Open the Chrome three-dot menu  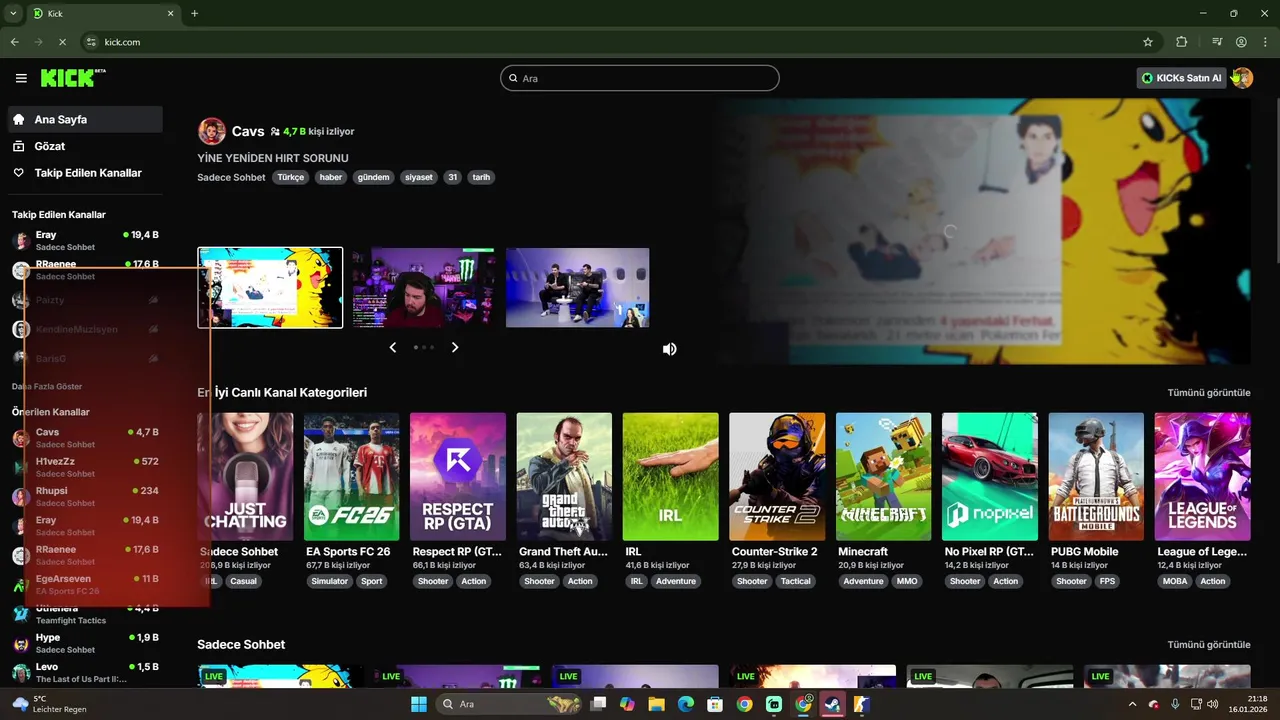[1264, 42]
